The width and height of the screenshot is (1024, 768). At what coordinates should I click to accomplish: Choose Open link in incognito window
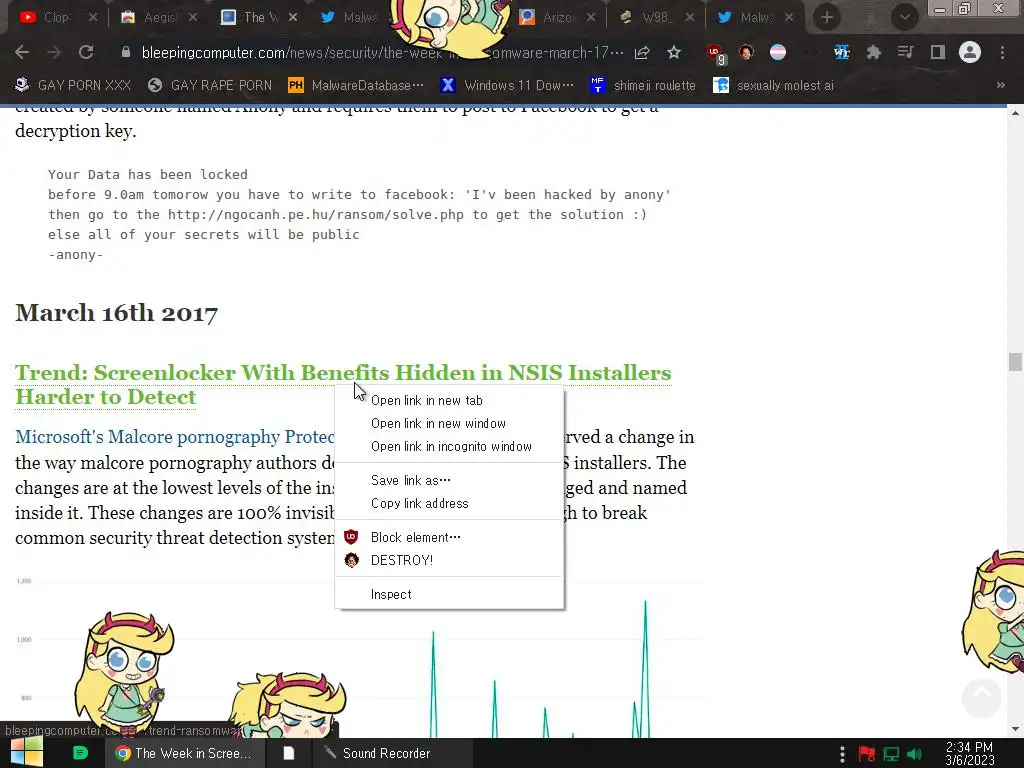tap(449, 447)
